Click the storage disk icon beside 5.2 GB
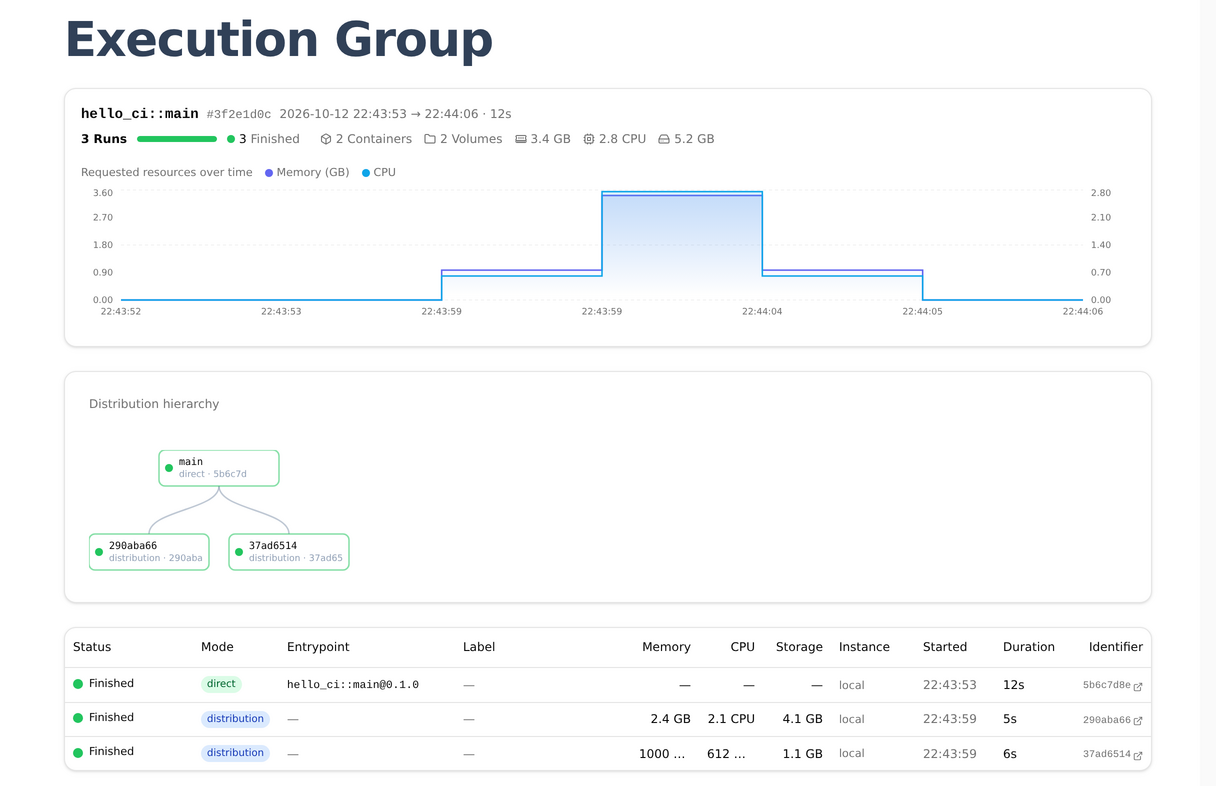 coord(664,139)
